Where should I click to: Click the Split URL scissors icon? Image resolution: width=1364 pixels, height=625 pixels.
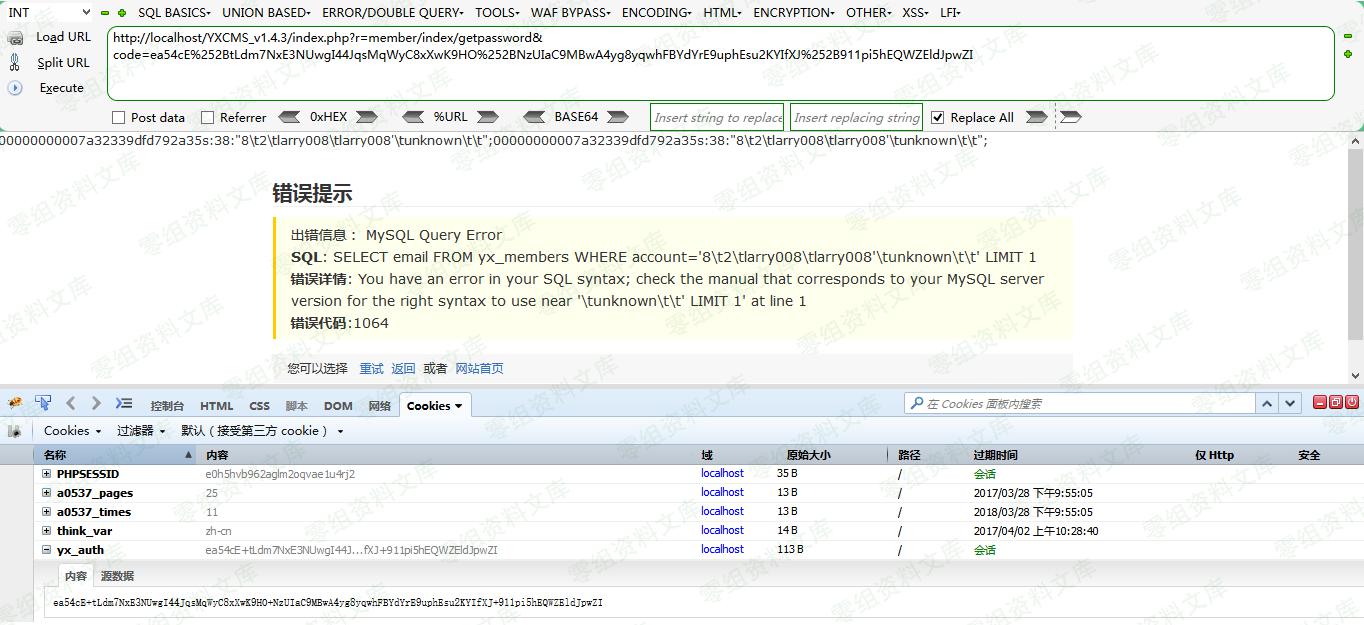[x=15, y=63]
